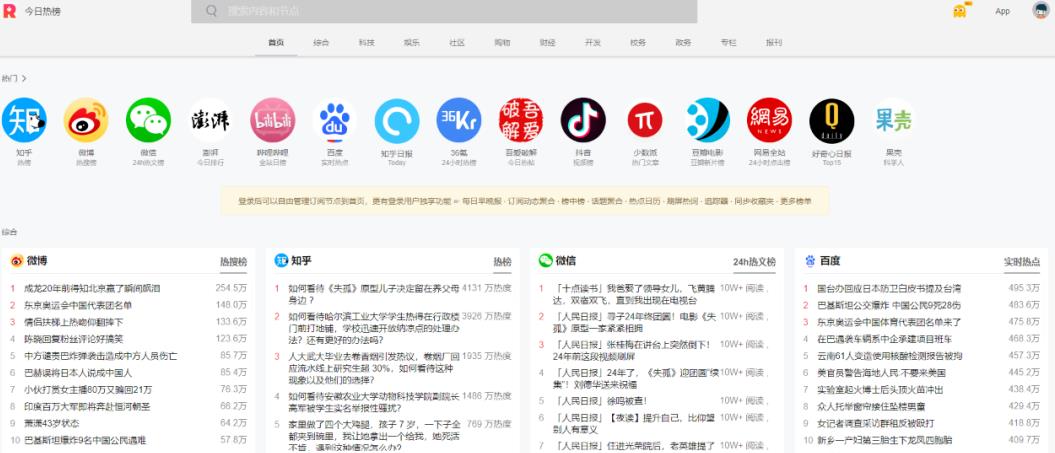1055x453 pixels.
Task: Select 实时热点 tab in 百度 card
Action: click(x=1022, y=262)
